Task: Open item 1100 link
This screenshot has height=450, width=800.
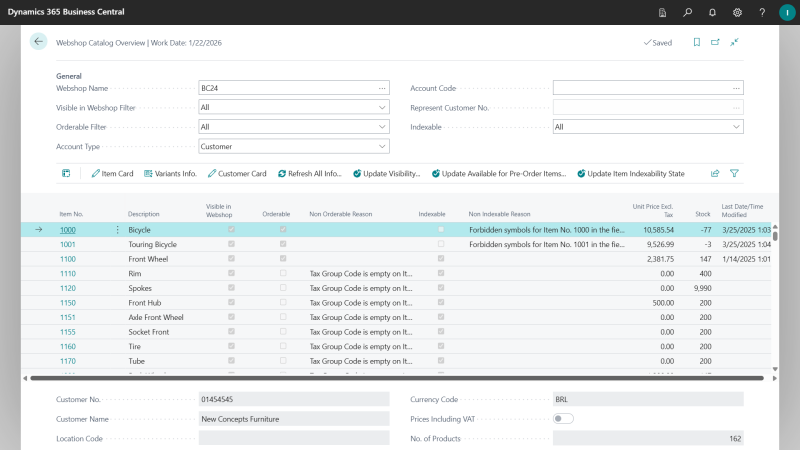Action: (x=67, y=259)
